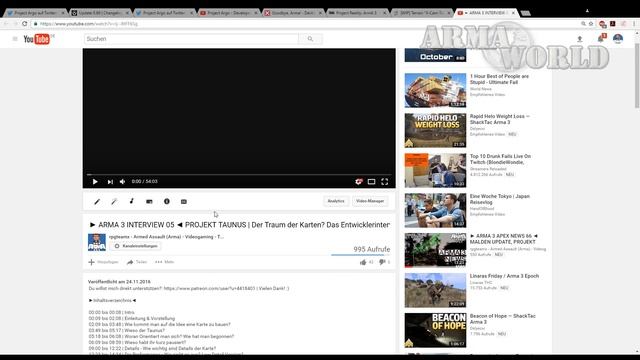Switch to the Goodbye, Arma tab

click(x=292, y=13)
